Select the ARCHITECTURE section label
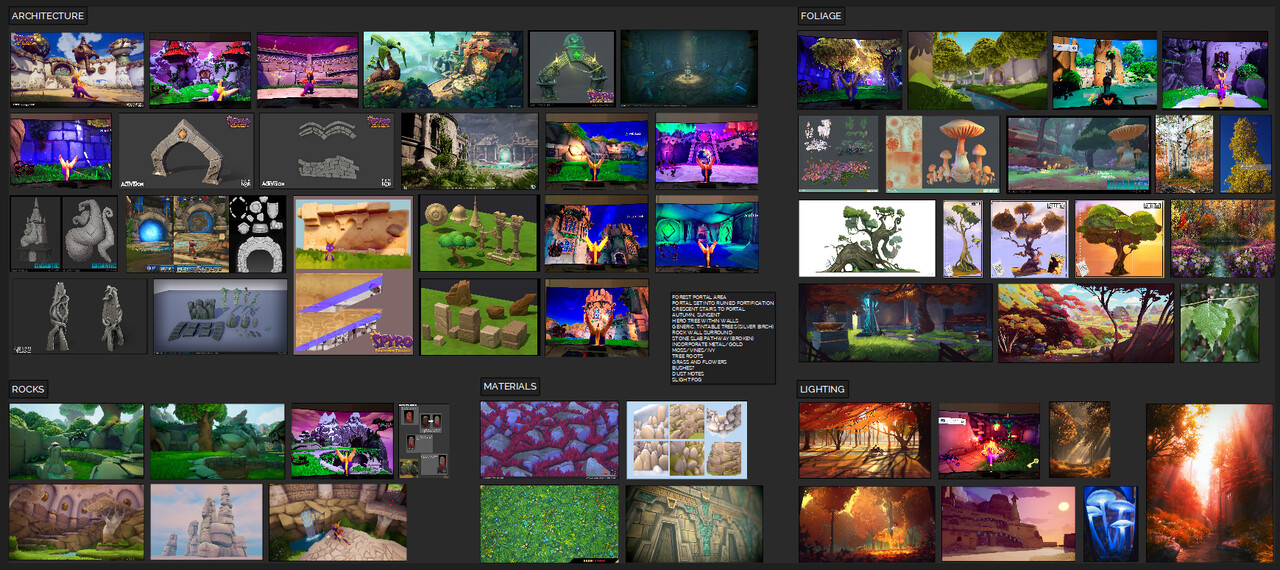 coord(48,16)
